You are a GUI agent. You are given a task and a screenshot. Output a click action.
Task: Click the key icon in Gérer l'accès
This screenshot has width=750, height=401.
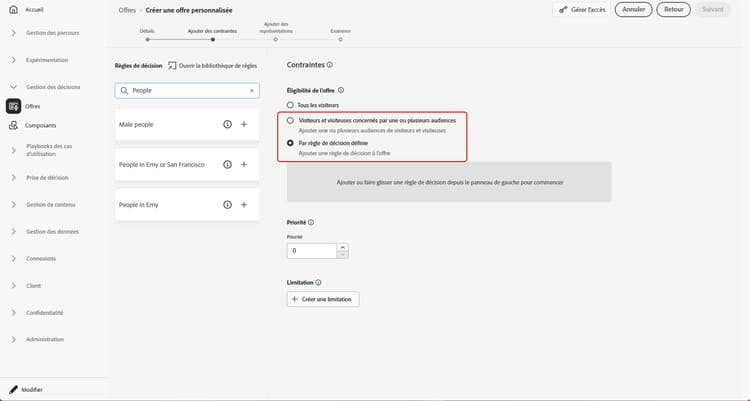[x=563, y=10]
